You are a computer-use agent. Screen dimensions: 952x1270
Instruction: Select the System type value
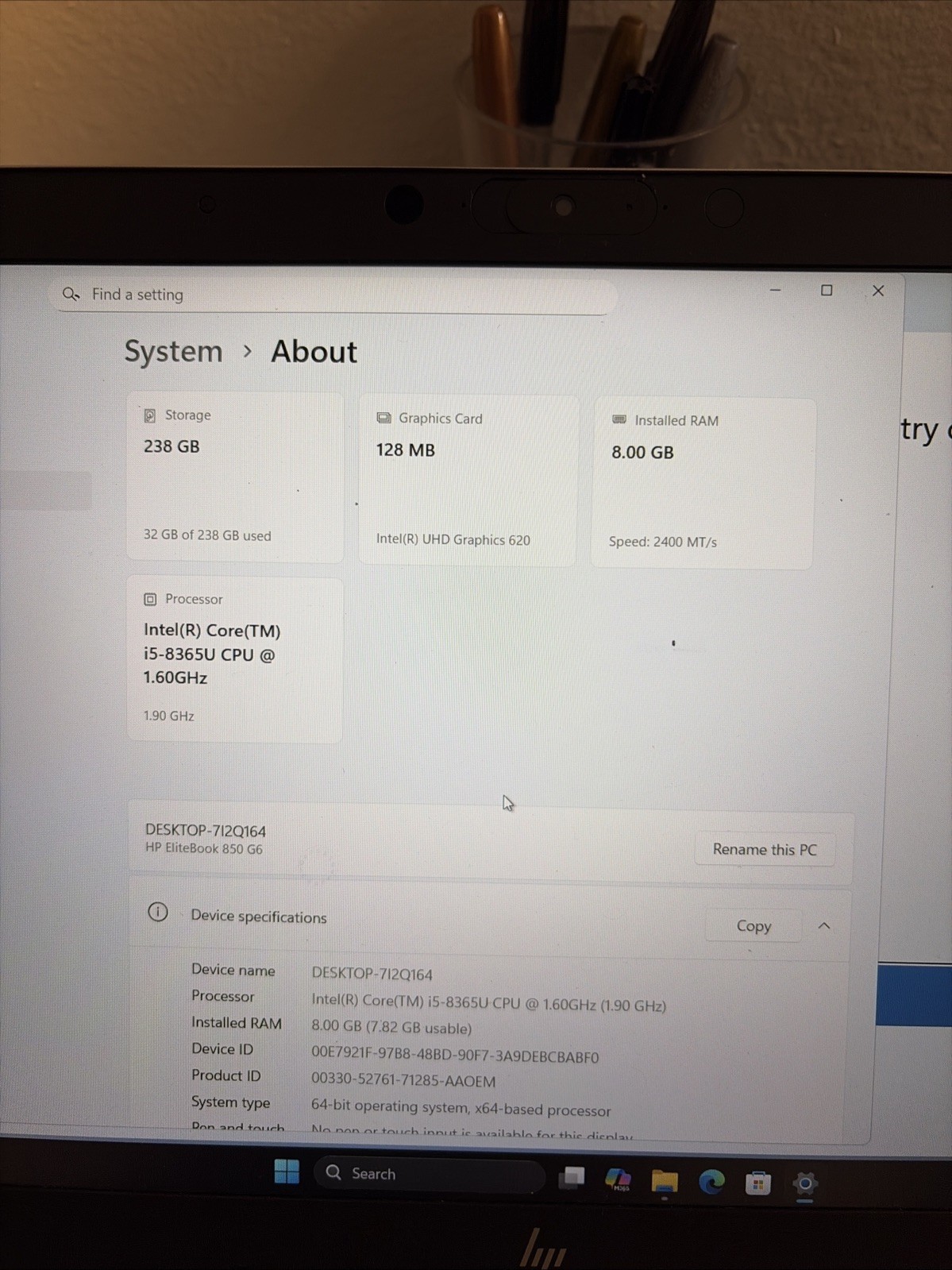461,1110
